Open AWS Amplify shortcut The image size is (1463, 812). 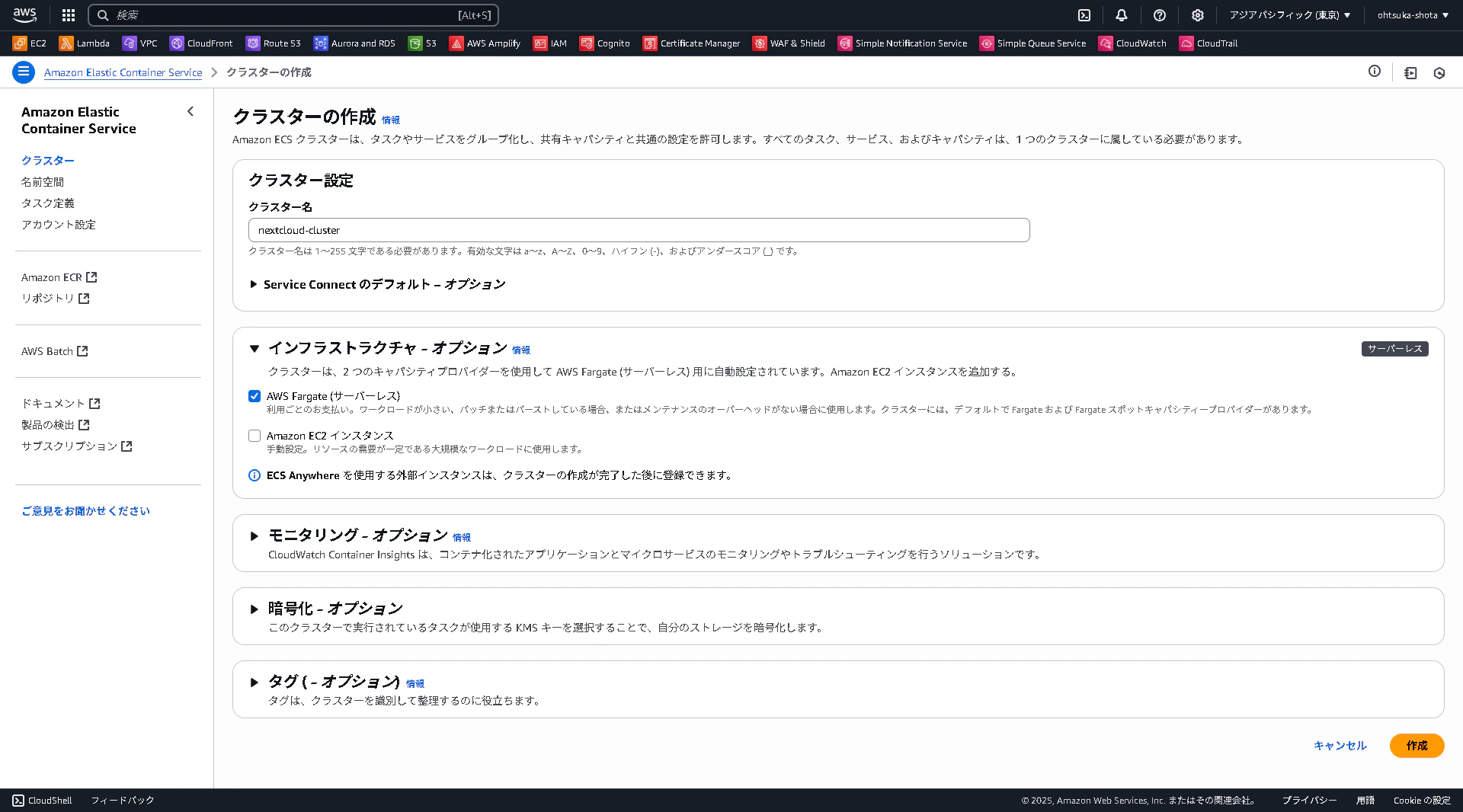pos(485,43)
